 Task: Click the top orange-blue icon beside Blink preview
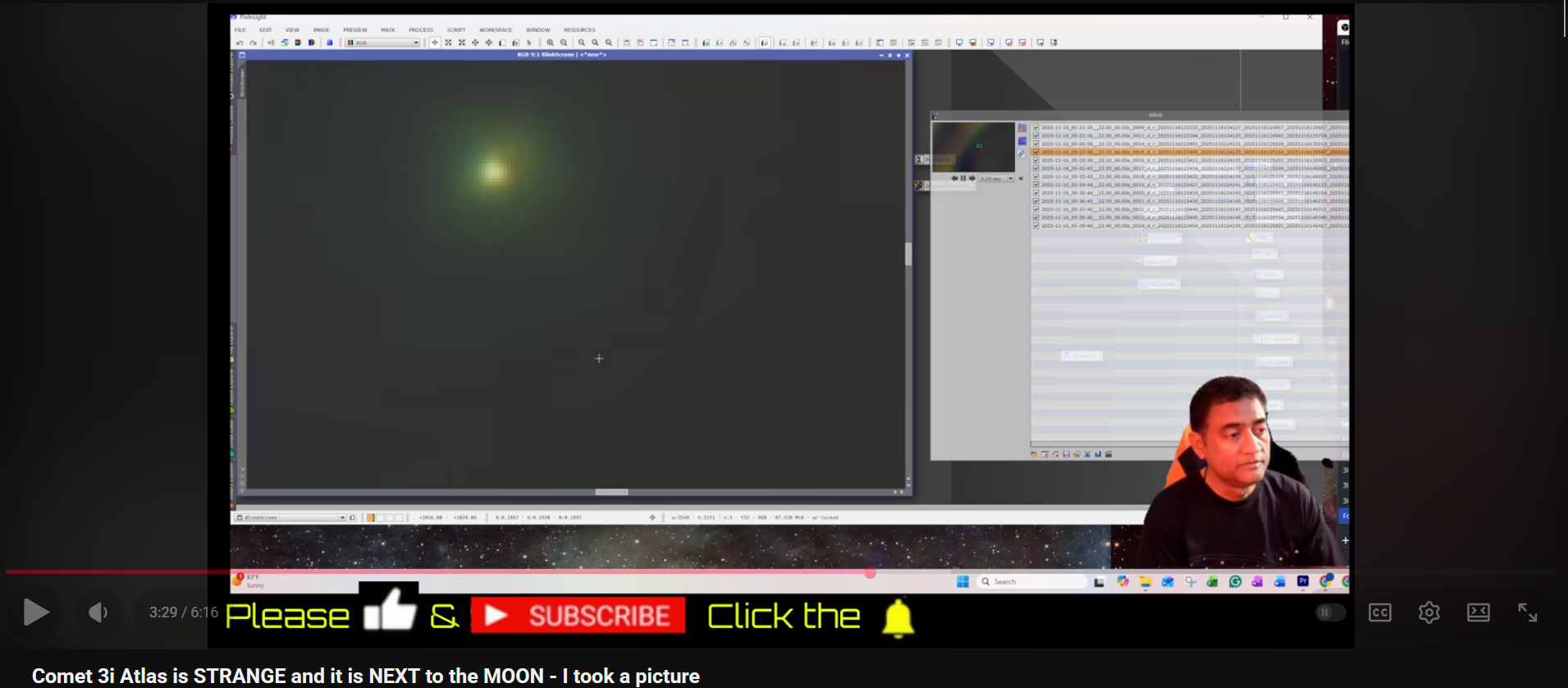(x=1022, y=128)
